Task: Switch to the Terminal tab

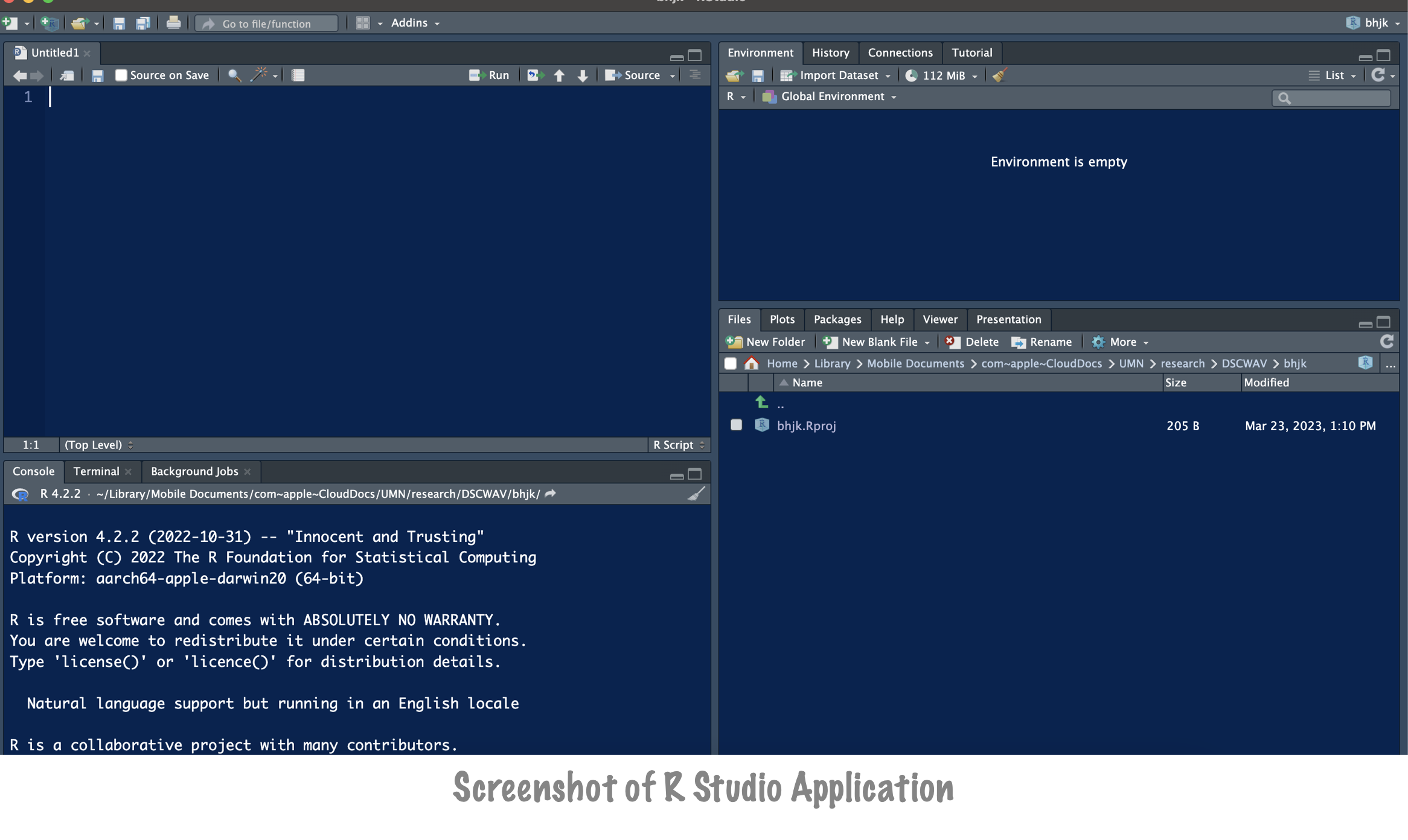Action: pos(97,471)
